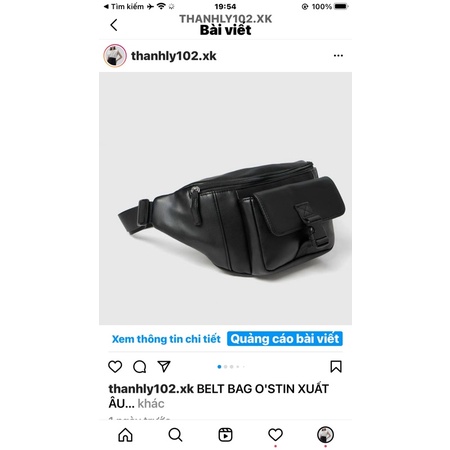The height and width of the screenshot is (450, 450).
Task: Open the three-dot post options menu
Action: tap(338, 56)
